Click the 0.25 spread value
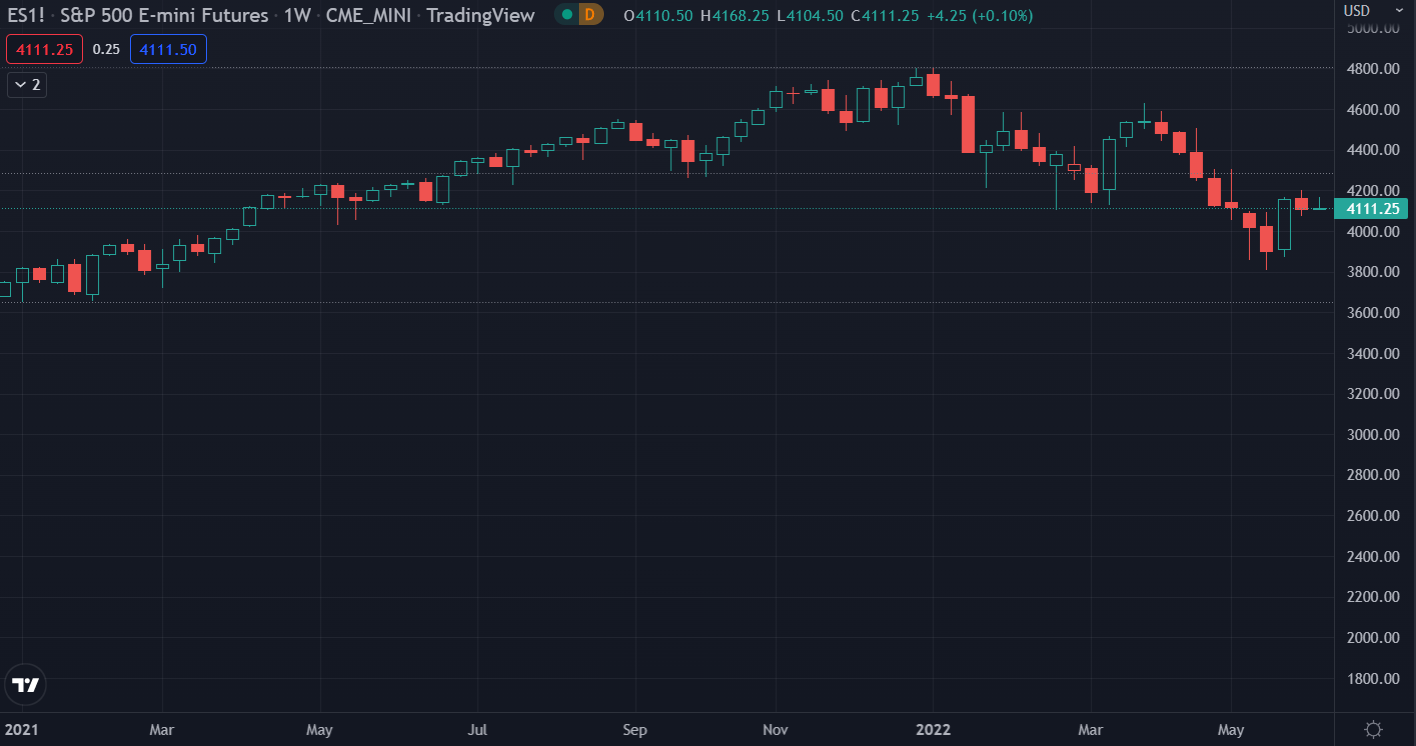This screenshot has height=746, width=1416. click(x=106, y=49)
